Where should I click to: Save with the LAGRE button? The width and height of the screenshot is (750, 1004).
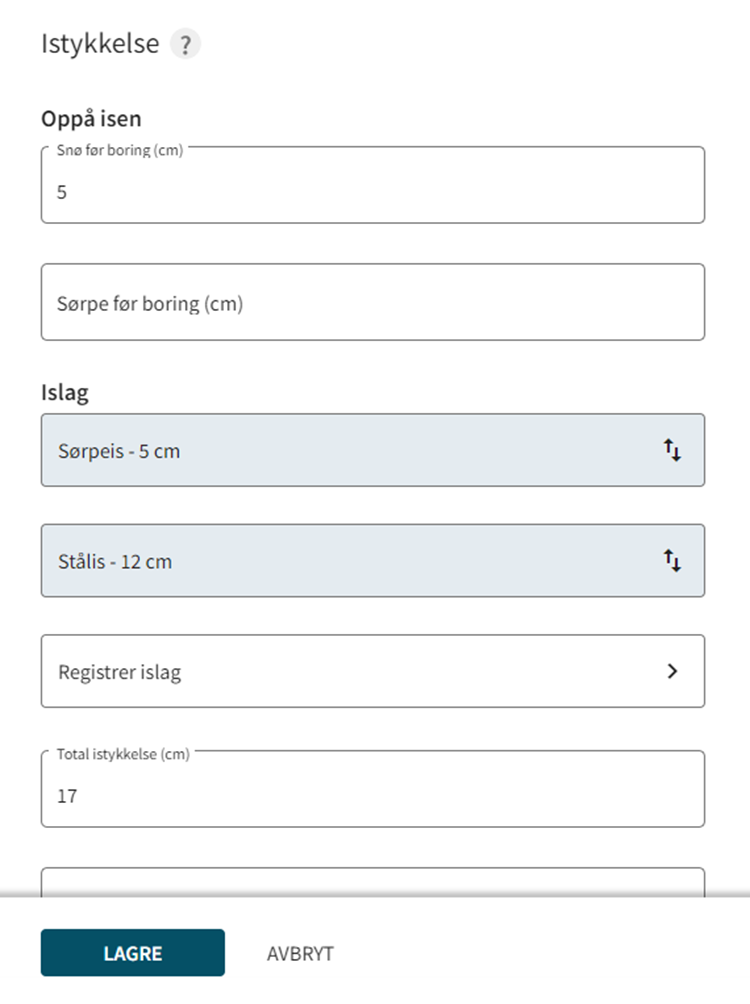coord(133,953)
